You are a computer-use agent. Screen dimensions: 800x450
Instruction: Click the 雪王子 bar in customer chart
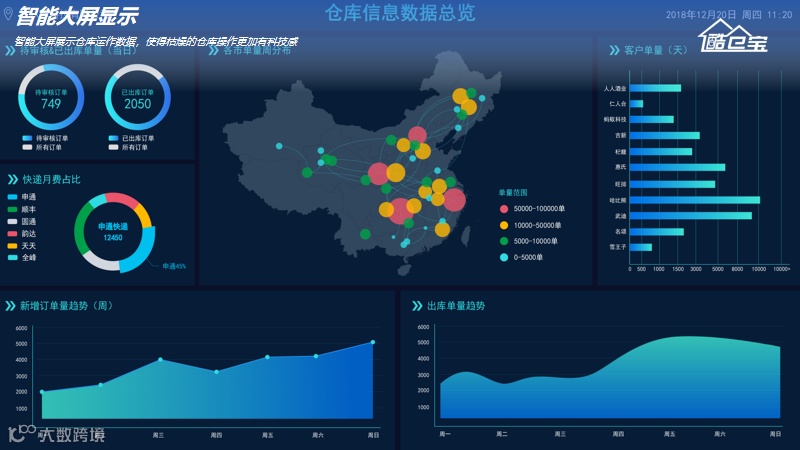[x=641, y=247]
